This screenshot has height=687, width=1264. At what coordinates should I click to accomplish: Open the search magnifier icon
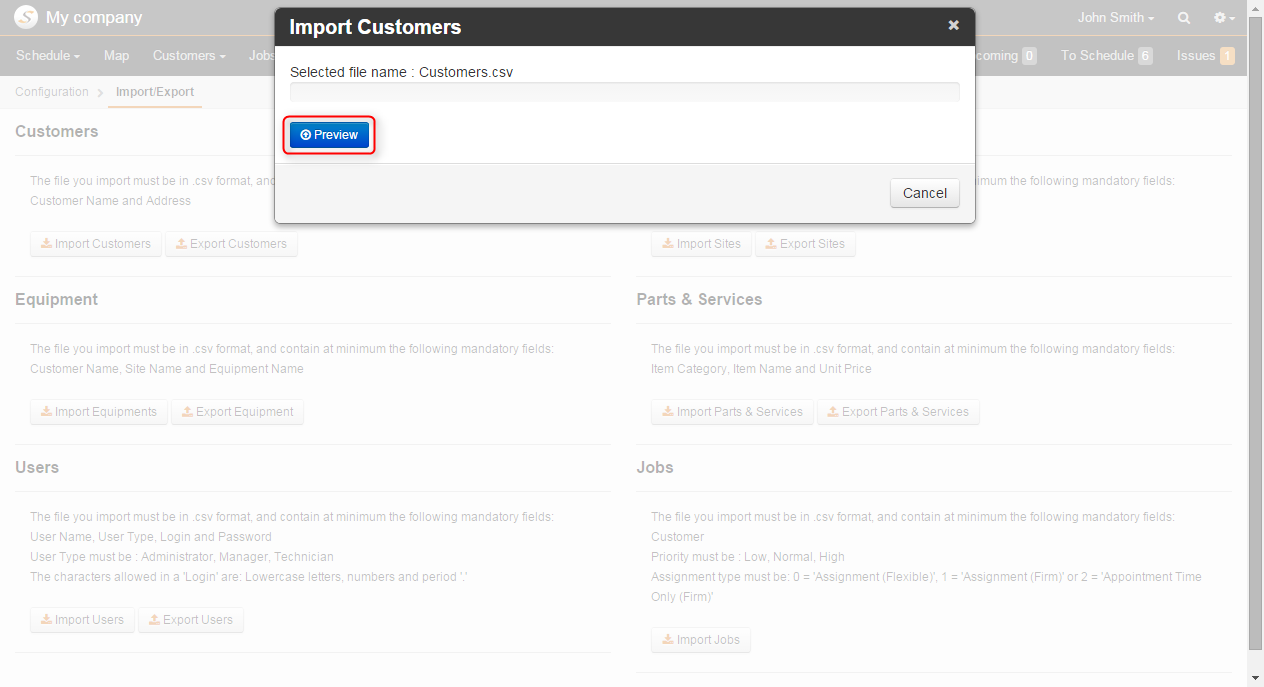(x=1184, y=18)
